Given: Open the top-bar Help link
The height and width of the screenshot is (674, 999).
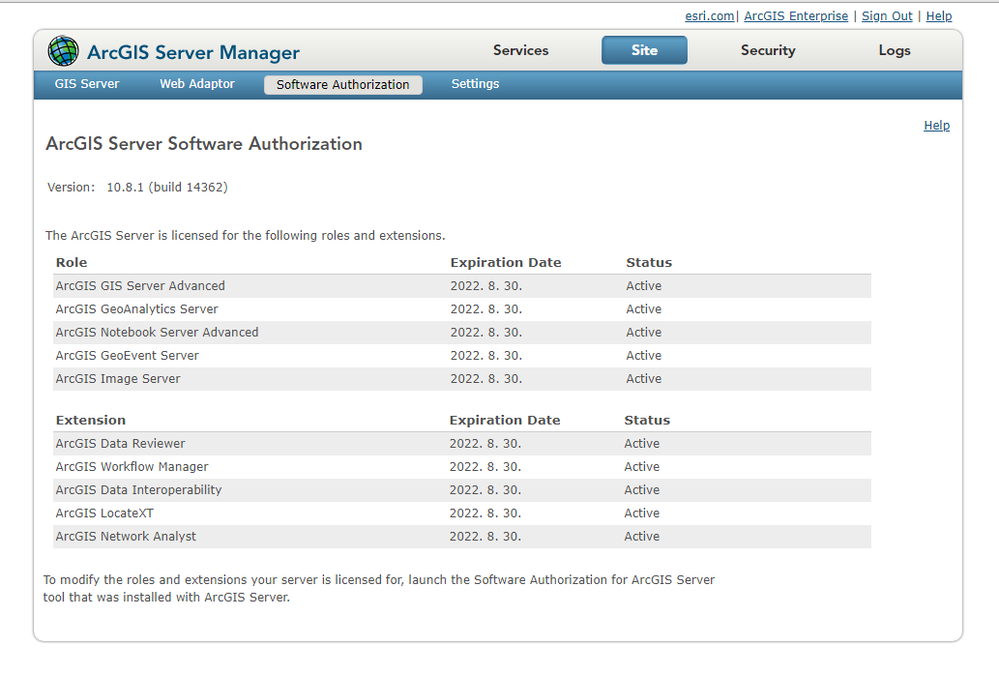Looking at the screenshot, I should tap(939, 16).
